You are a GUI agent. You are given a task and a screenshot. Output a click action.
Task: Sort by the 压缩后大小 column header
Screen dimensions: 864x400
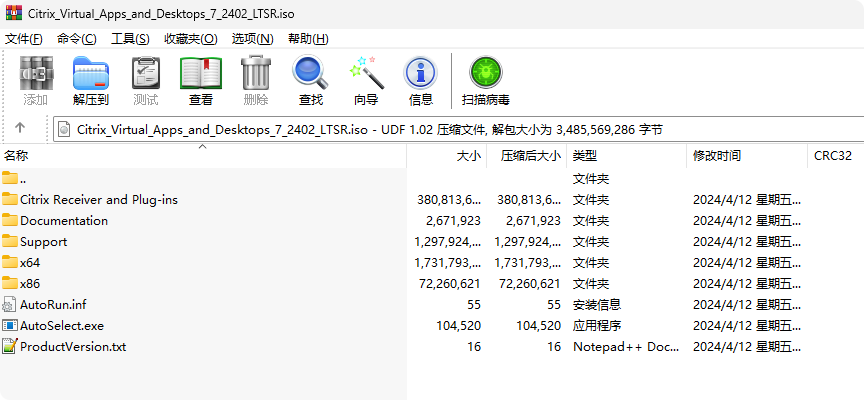pos(526,156)
